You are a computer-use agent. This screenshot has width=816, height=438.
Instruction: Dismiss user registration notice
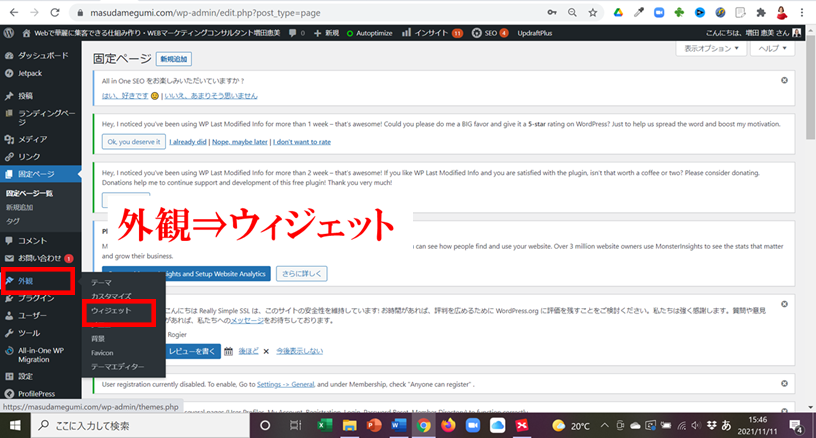(784, 383)
